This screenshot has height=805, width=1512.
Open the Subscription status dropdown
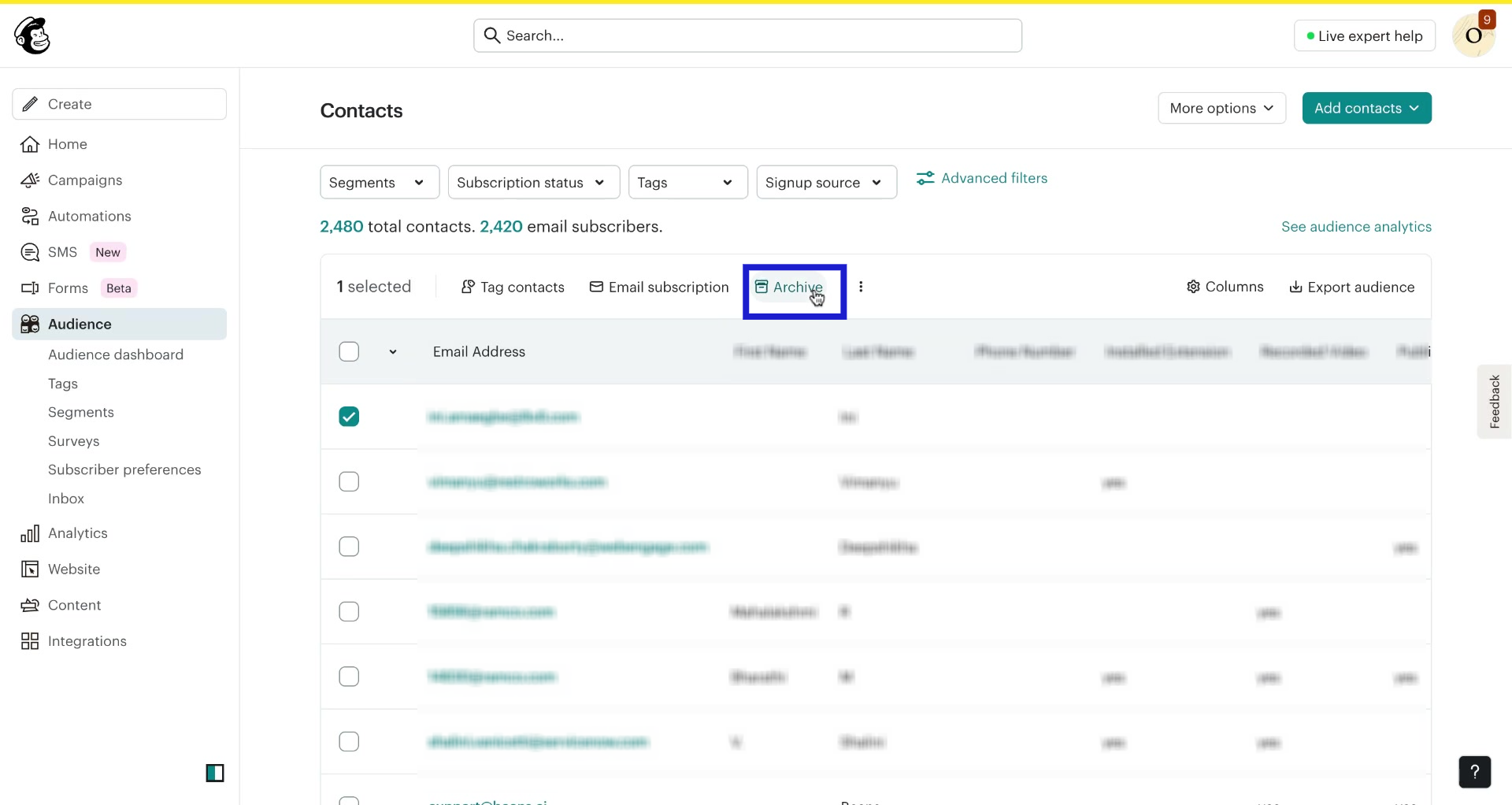tap(532, 182)
